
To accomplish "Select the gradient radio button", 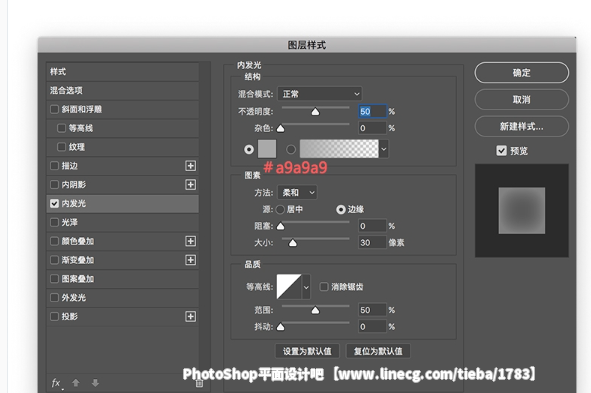I will (x=291, y=149).
